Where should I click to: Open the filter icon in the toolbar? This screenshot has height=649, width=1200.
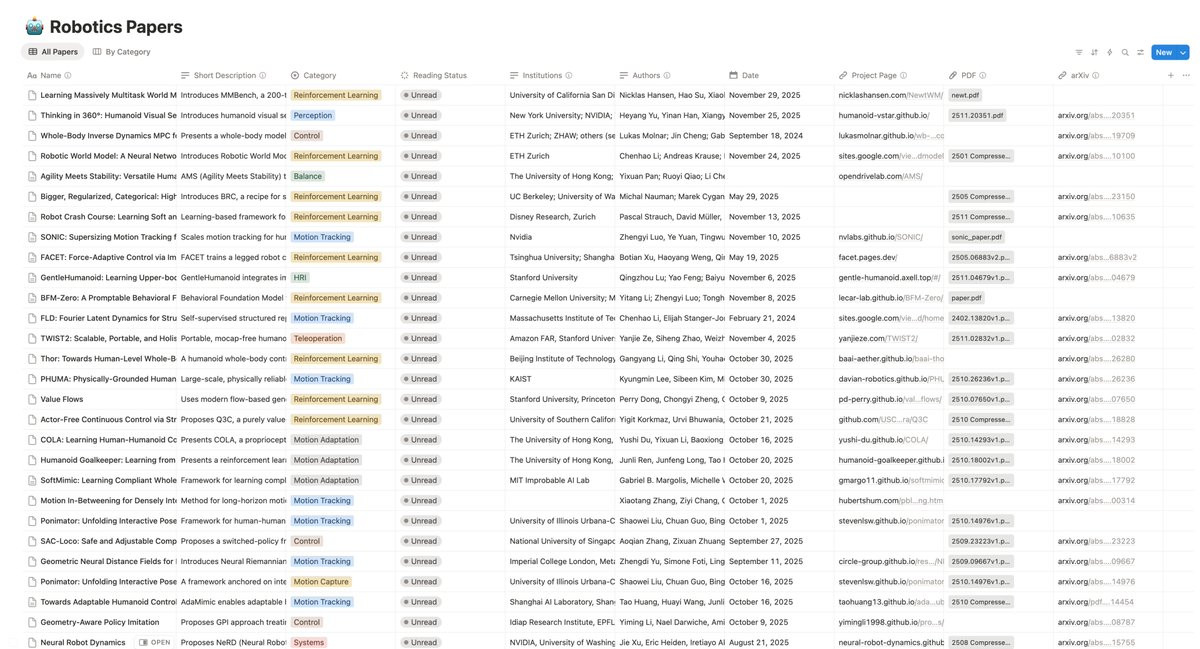click(1078, 52)
